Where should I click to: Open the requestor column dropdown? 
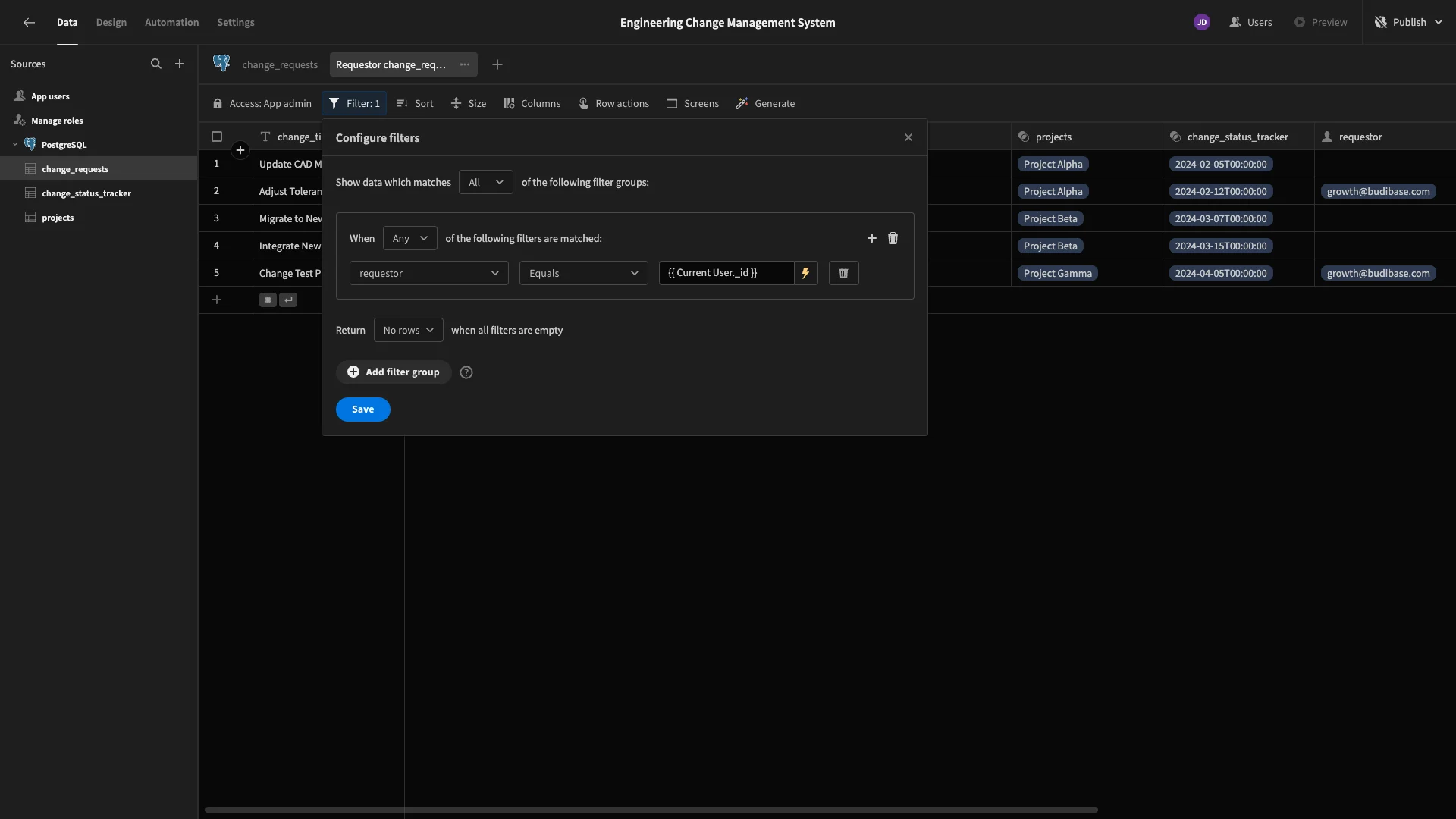tap(429, 273)
